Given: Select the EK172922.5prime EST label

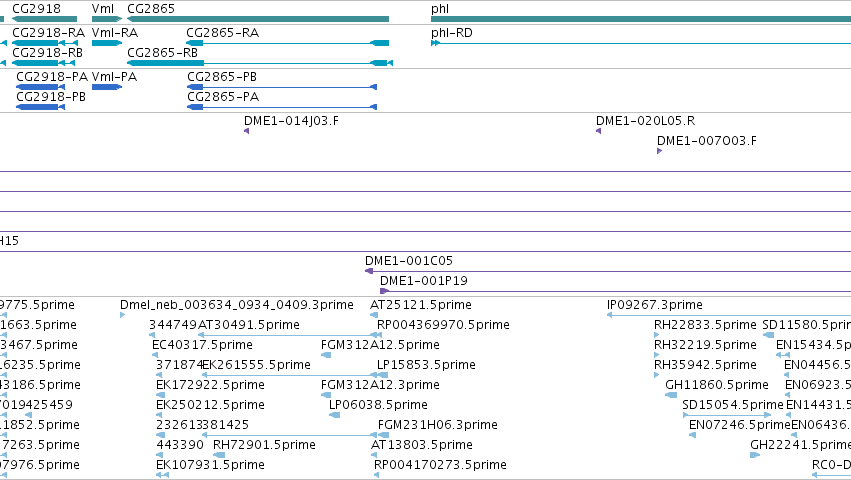Looking at the screenshot, I should coord(210,385).
